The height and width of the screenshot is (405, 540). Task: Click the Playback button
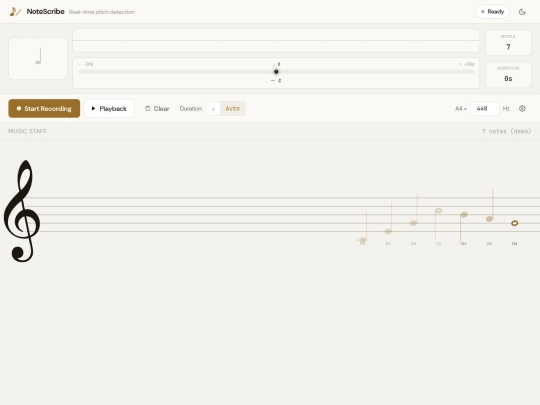[109, 108]
